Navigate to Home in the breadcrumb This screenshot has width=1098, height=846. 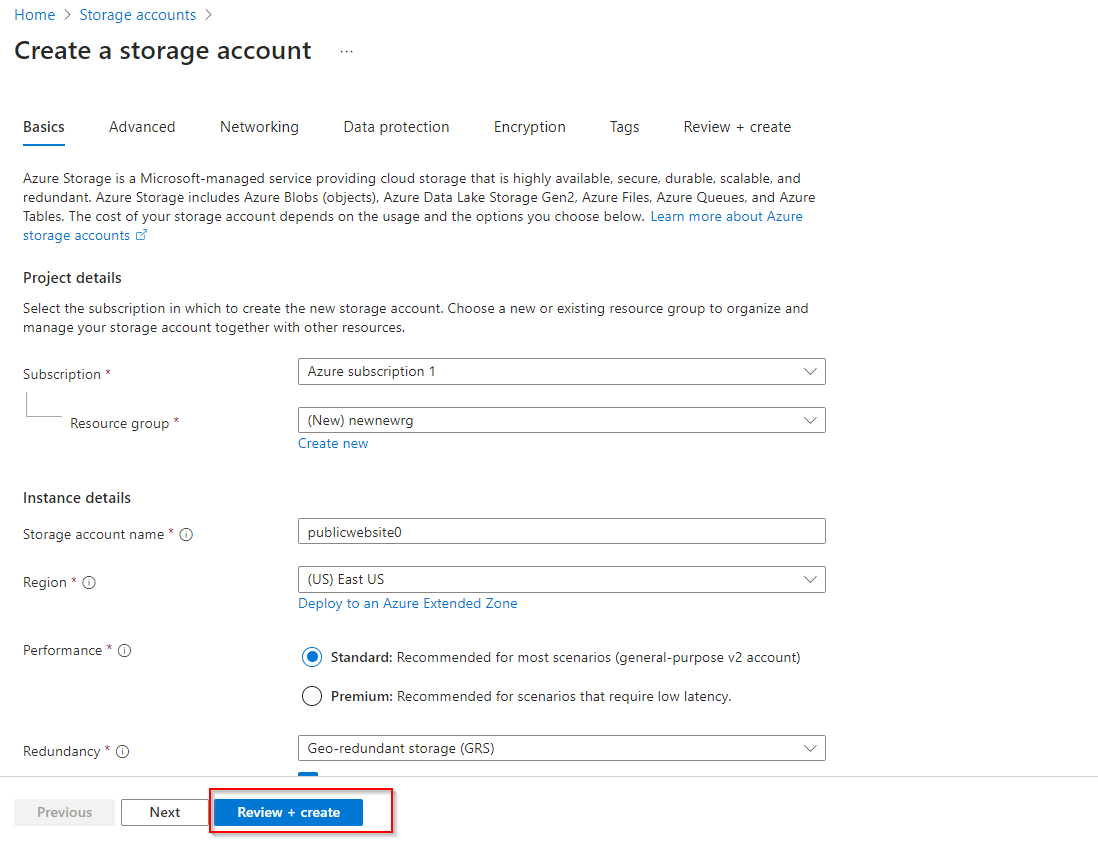click(34, 15)
